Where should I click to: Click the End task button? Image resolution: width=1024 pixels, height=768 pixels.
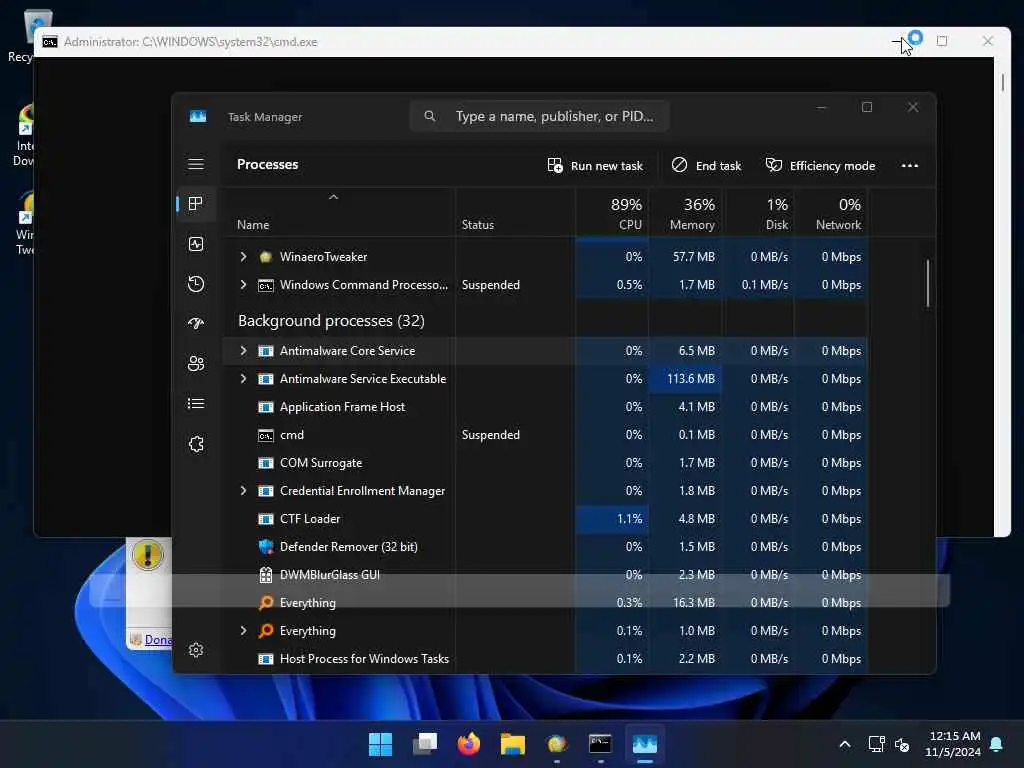pyautogui.click(x=707, y=165)
